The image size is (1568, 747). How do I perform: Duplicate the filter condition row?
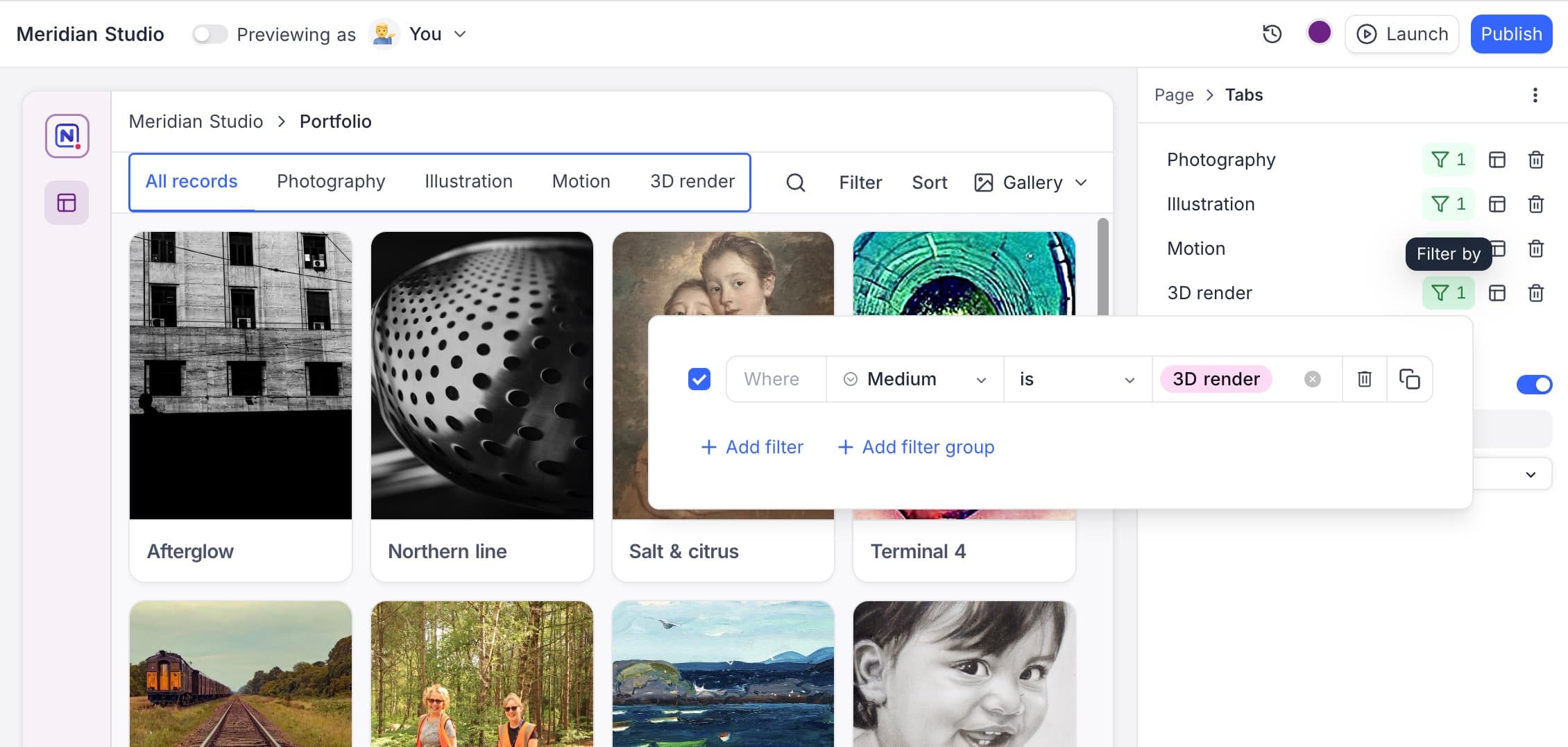click(x=1409, y=379)
